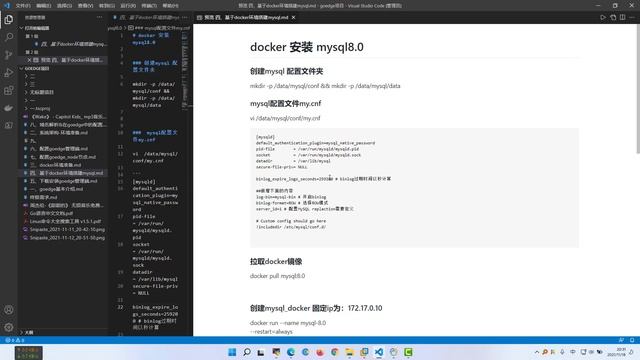Click Visual Studio Code taskbar icon

(379, 352)
